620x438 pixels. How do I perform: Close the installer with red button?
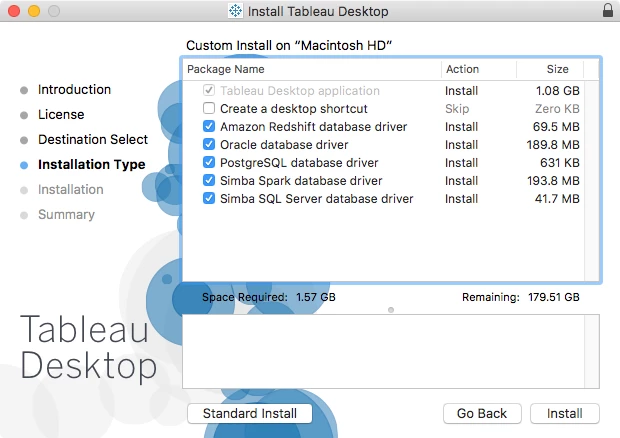click(x=14, y=11)
